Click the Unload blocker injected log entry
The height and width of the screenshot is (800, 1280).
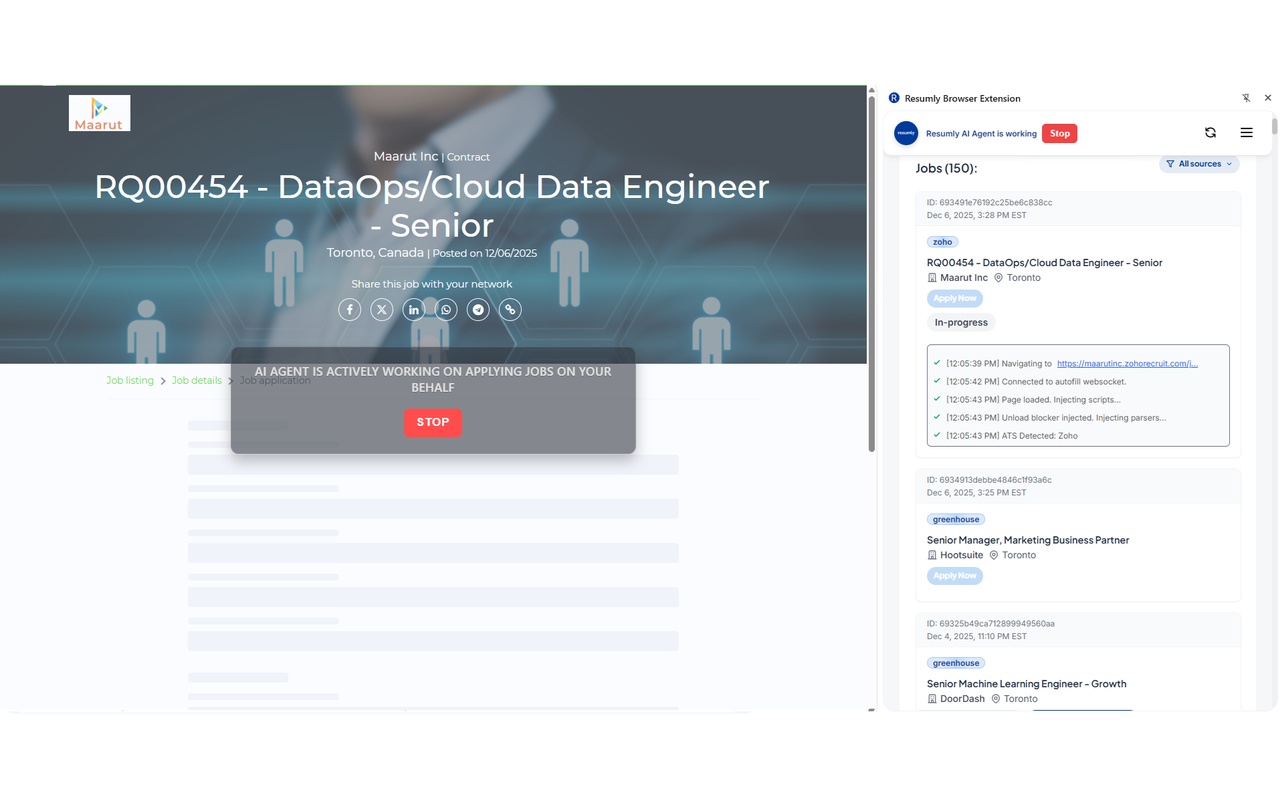pyautogui.click(x=1056, y=418)
